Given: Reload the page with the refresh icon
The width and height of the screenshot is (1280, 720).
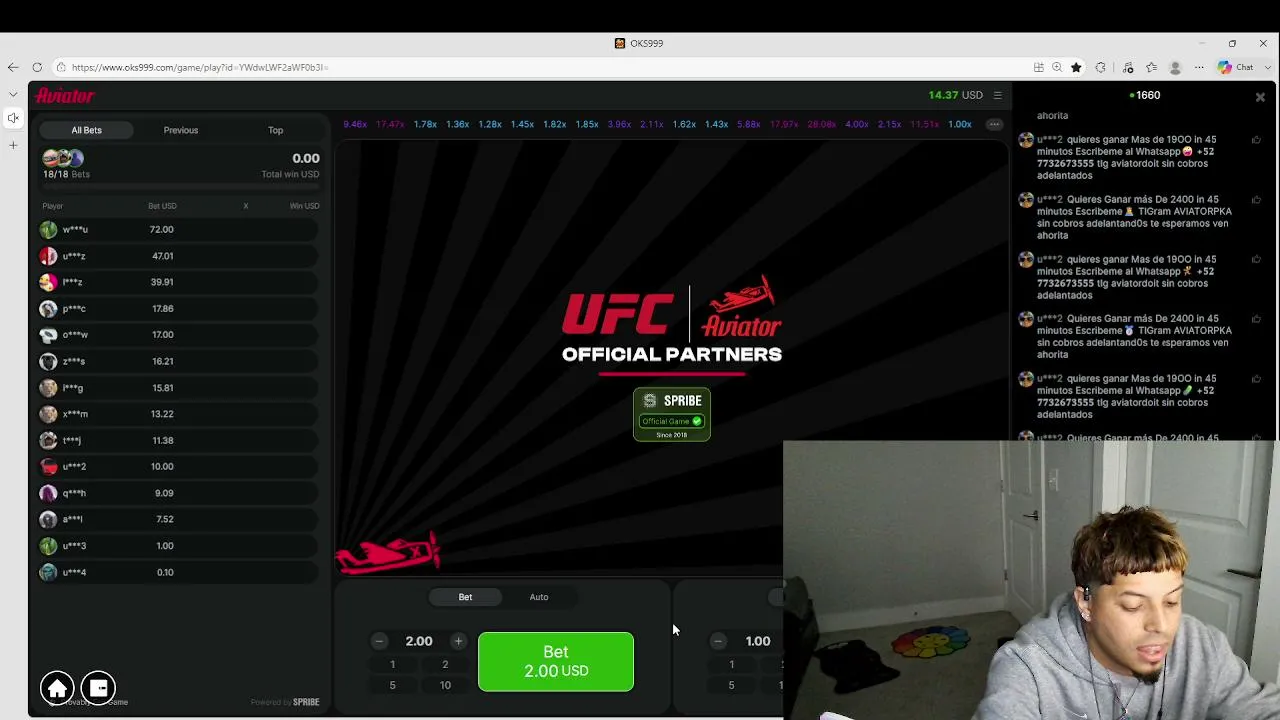Looking at the screenshot, I should (x=37, y=67).
